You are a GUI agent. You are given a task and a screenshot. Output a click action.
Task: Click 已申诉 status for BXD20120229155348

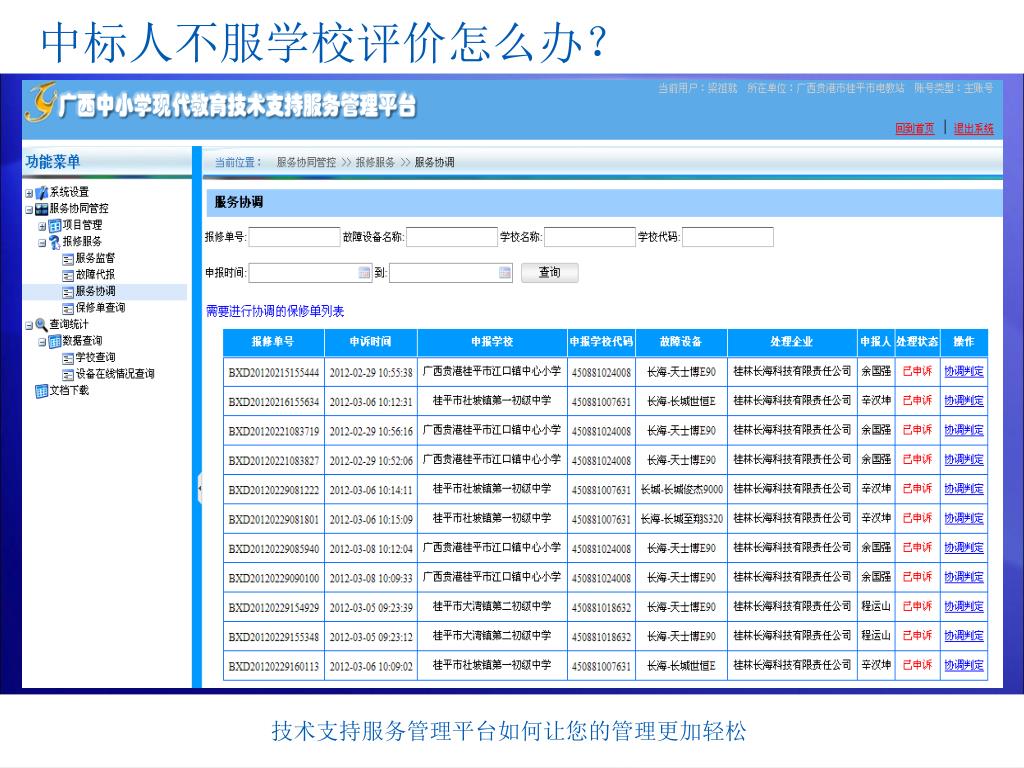click(x=917, y=635)
